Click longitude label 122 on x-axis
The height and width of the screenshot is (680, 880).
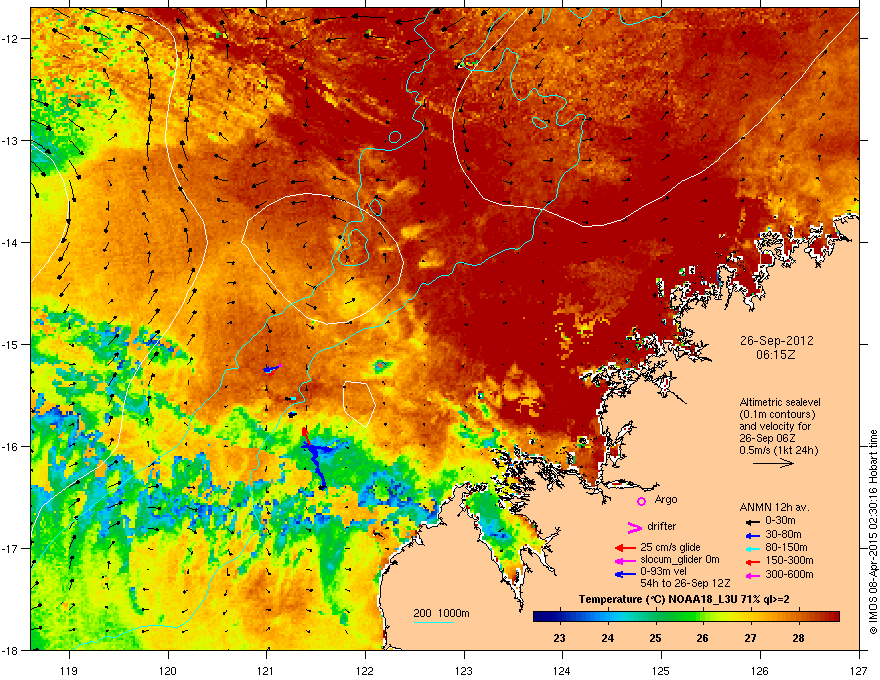(x=365, y=670)
